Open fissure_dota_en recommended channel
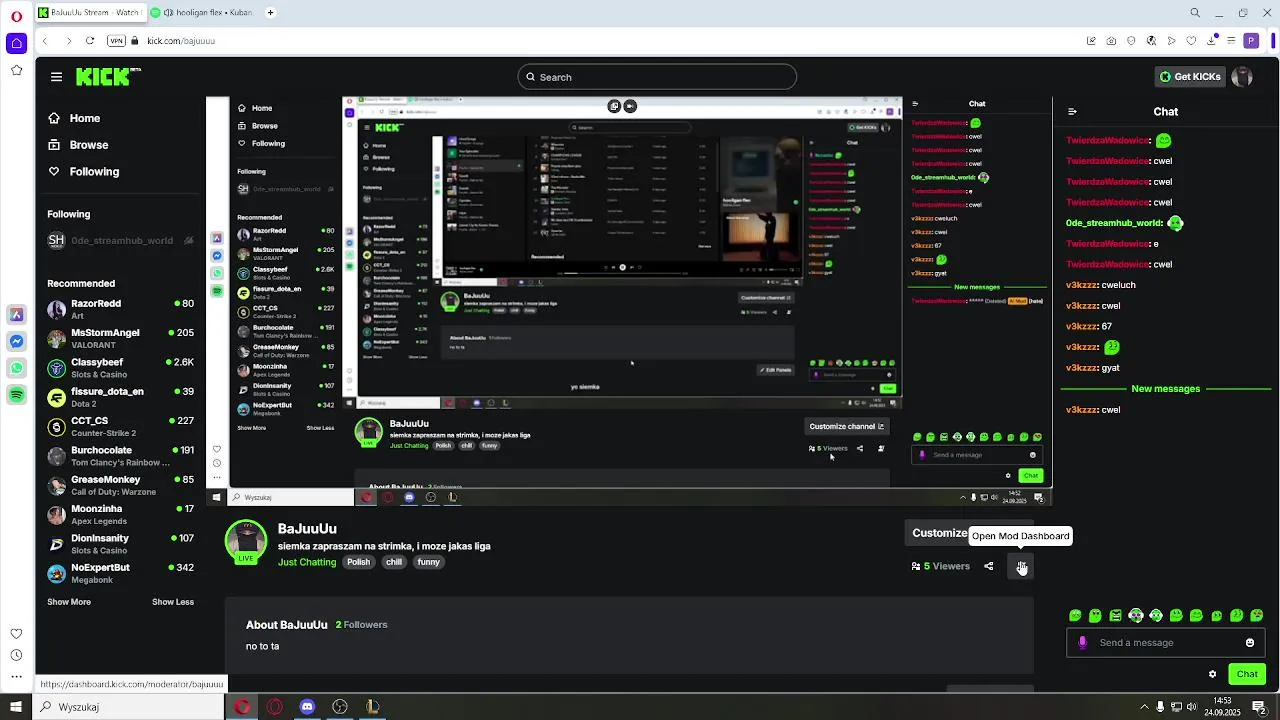The height and width of the screenshot is (720, 1280). pos(120,397)
